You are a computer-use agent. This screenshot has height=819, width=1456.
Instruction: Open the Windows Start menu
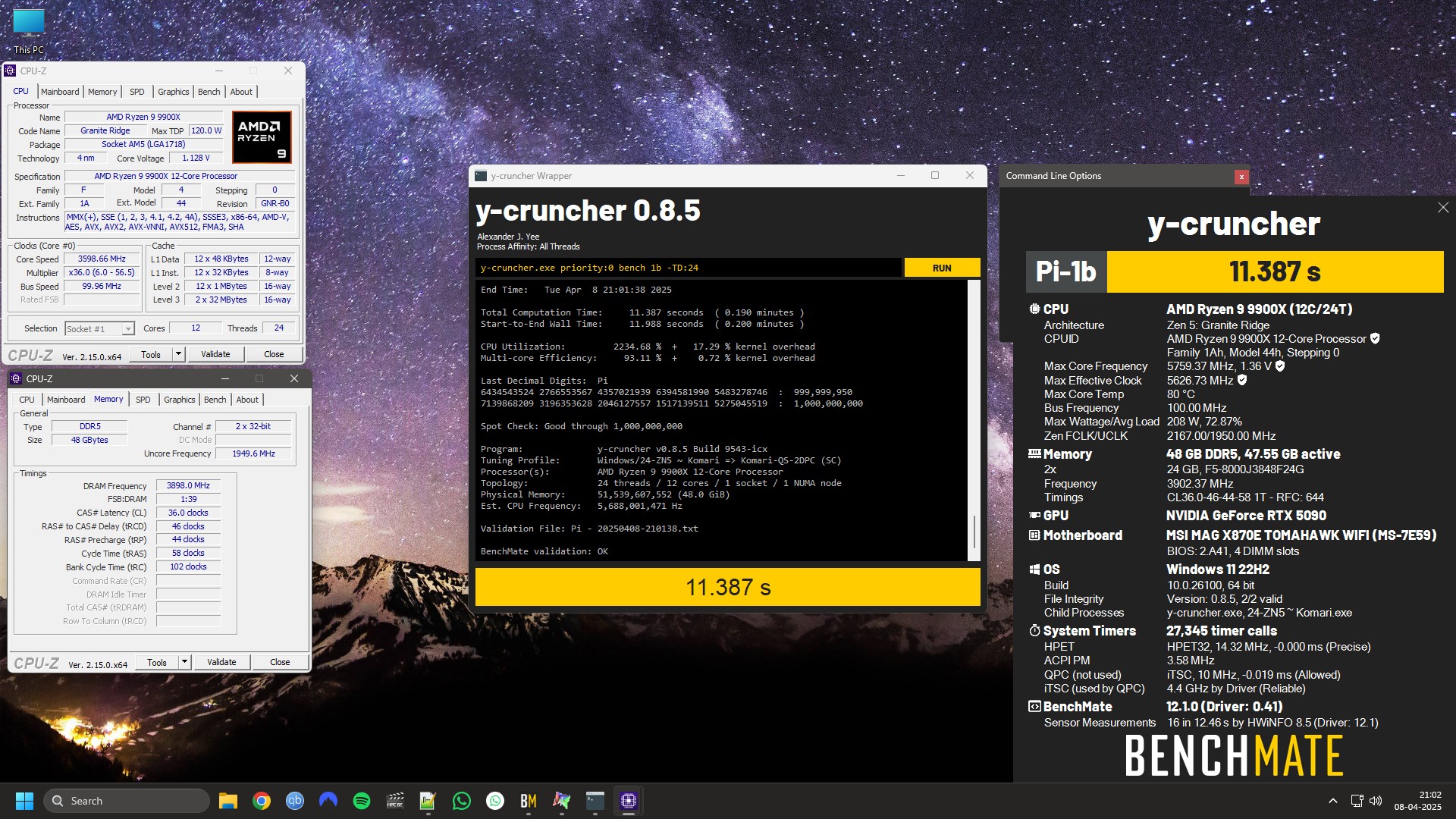24,801
